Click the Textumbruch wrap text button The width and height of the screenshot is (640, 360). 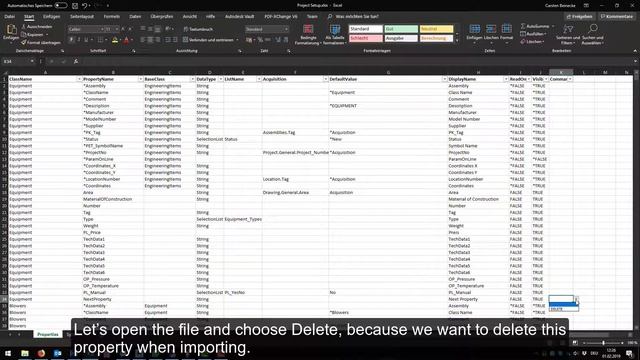point(198,29)
